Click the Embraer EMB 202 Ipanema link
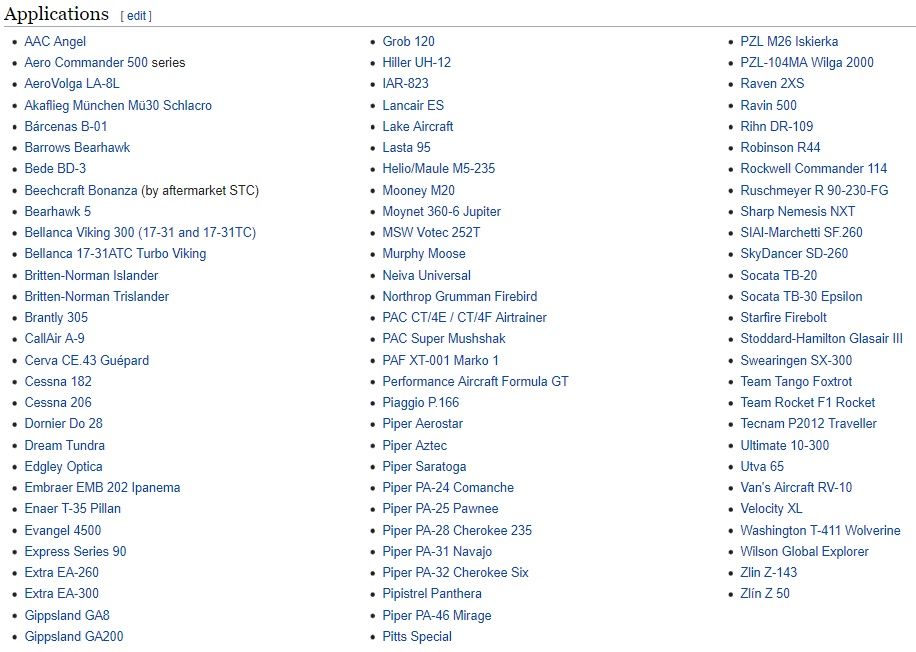The height and width of the screenshot is (652, 916). 102,487
